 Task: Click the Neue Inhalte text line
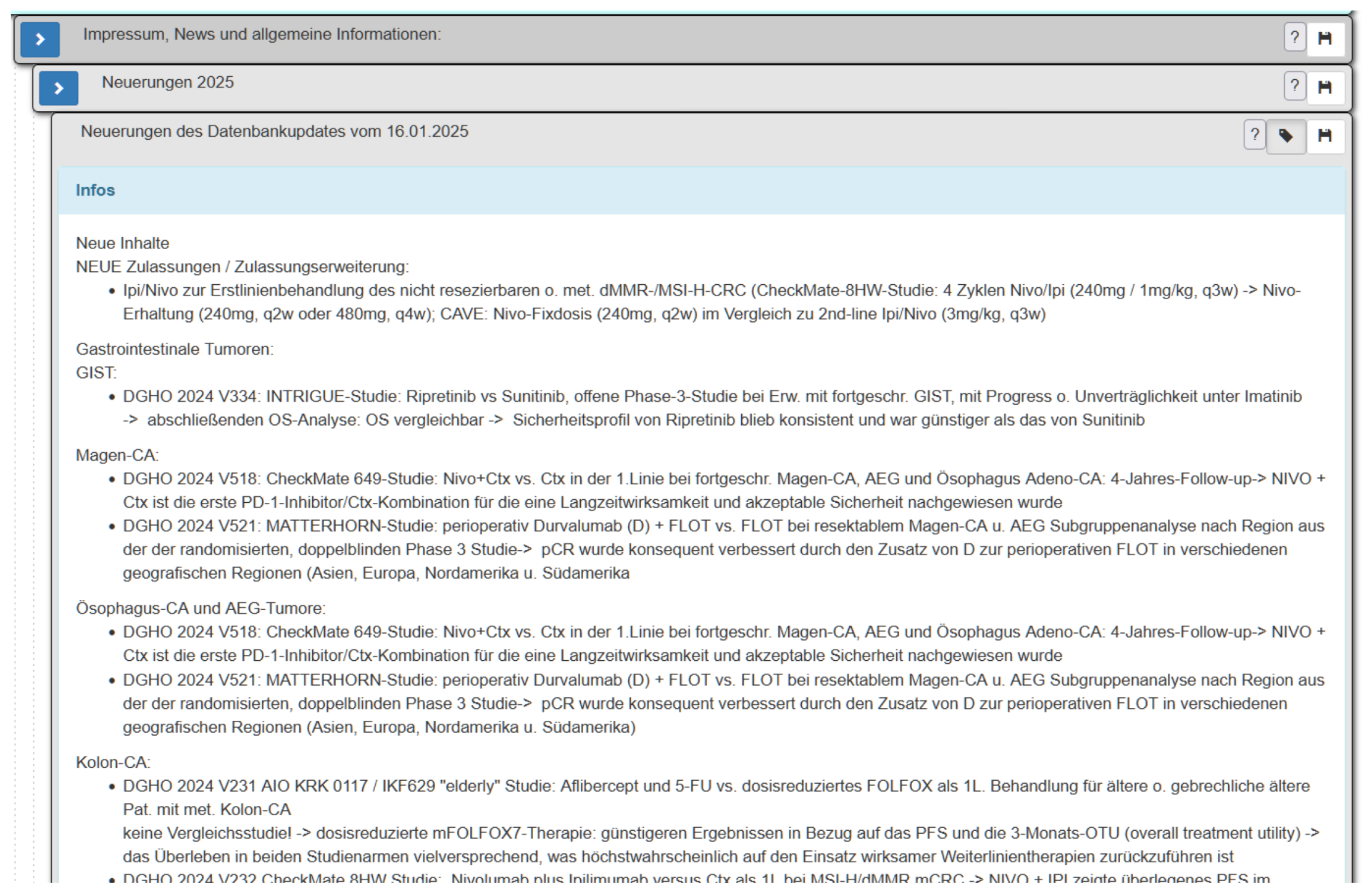[122, 243]
